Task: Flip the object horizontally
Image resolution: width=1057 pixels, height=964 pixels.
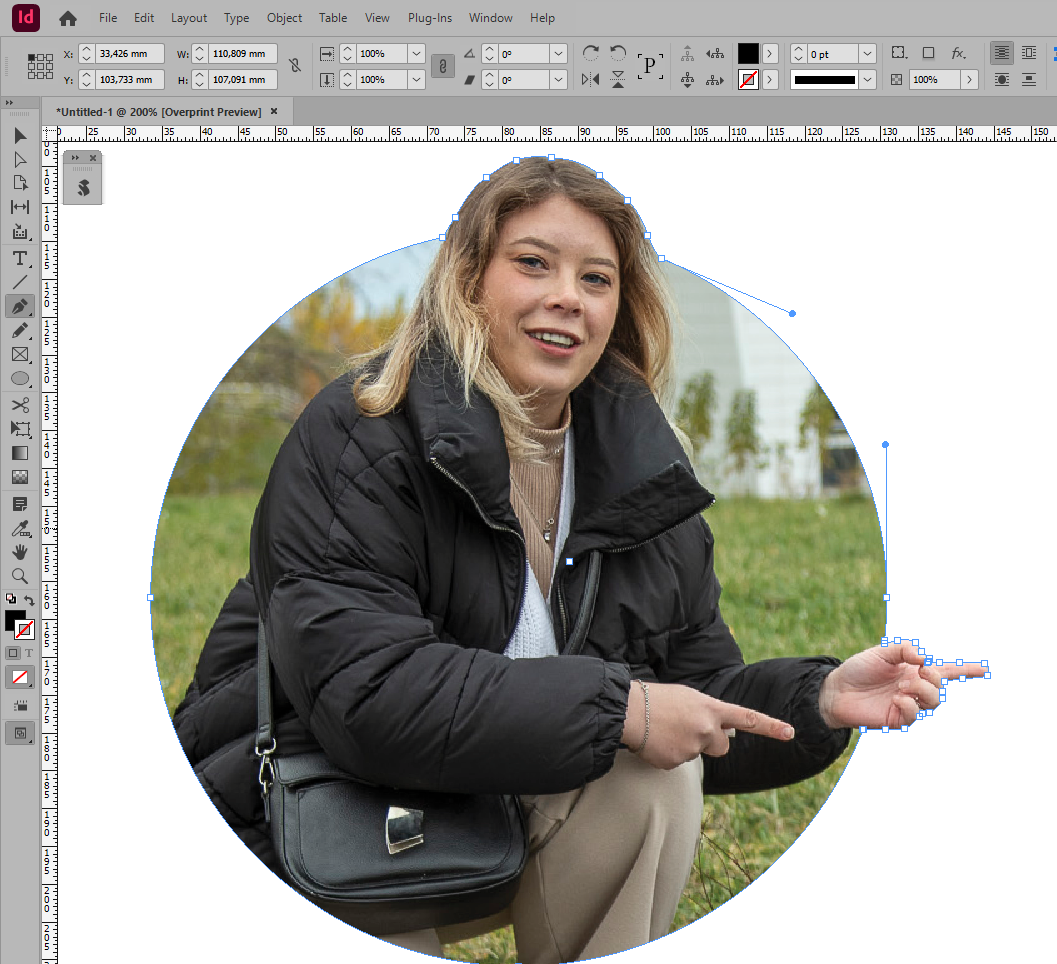Action: coord(591,80)
